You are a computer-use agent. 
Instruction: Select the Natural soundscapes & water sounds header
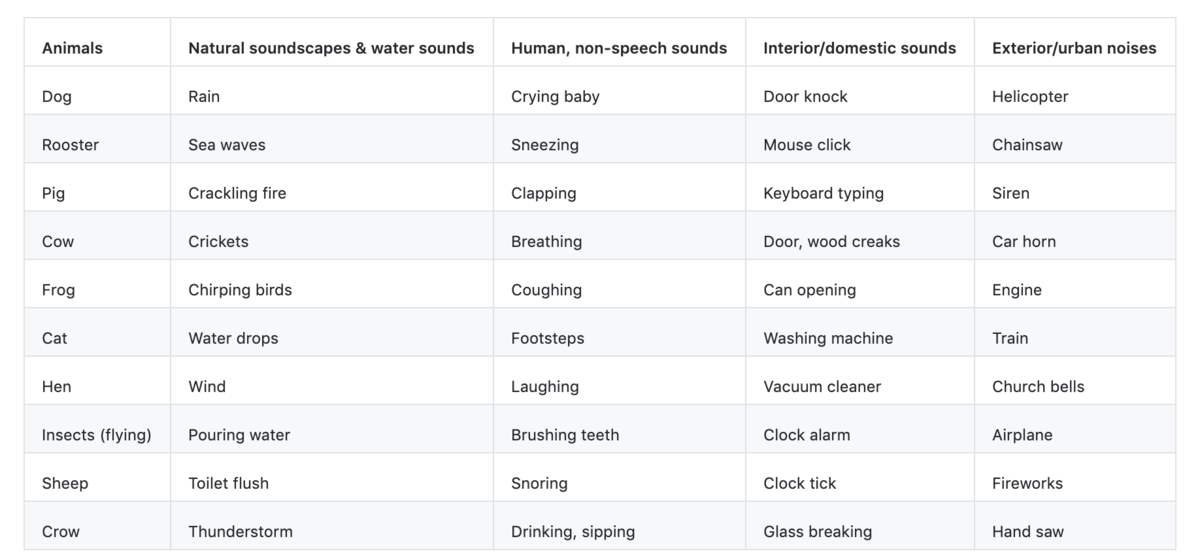[331, 48]
